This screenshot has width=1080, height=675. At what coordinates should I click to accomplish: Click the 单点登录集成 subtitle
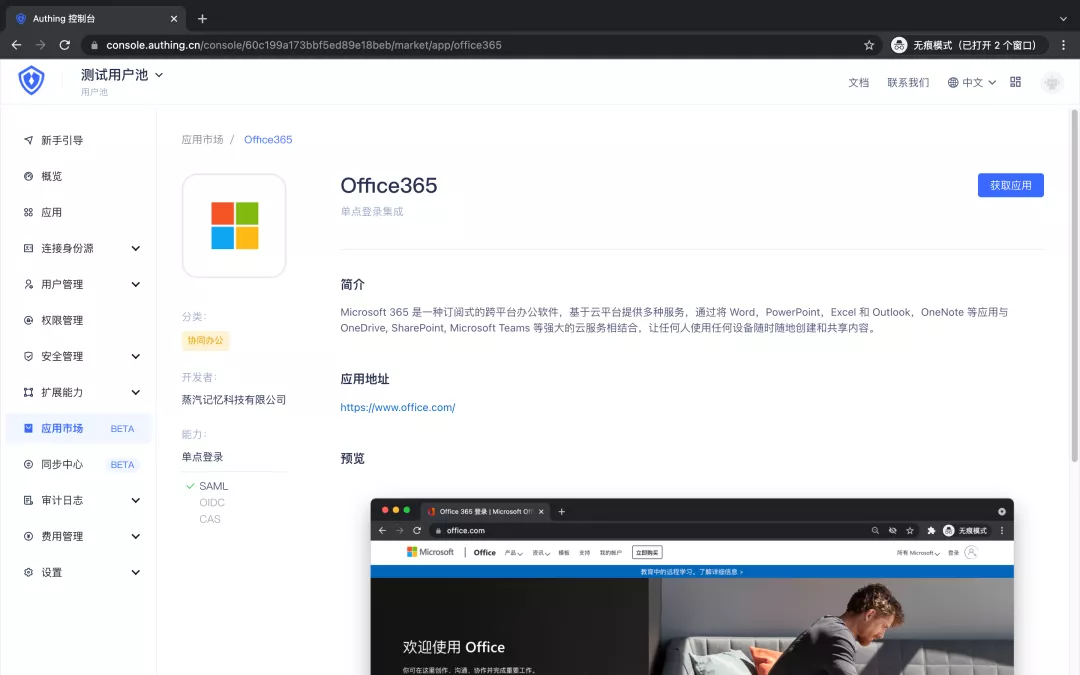(372, 211)
